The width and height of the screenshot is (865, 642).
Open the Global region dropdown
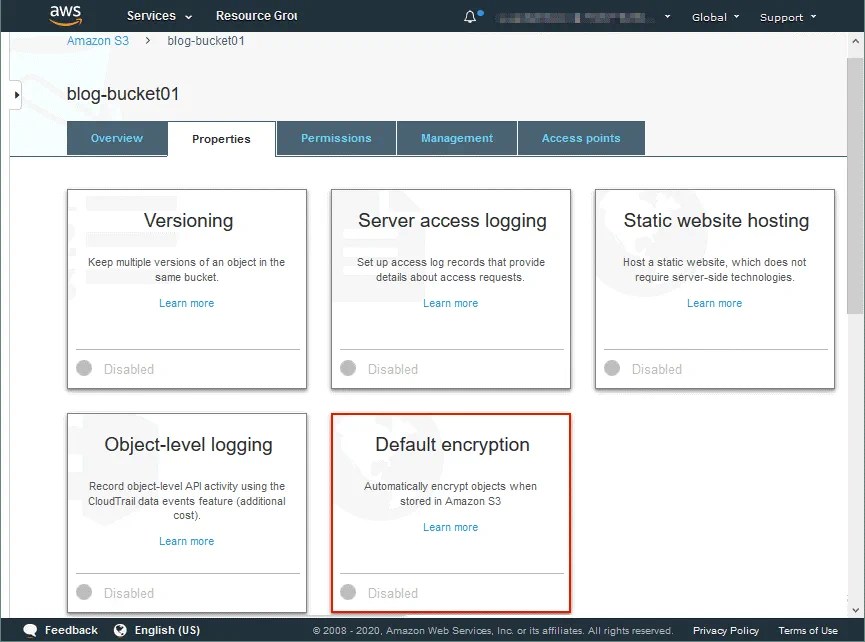(x=713, y=16)
